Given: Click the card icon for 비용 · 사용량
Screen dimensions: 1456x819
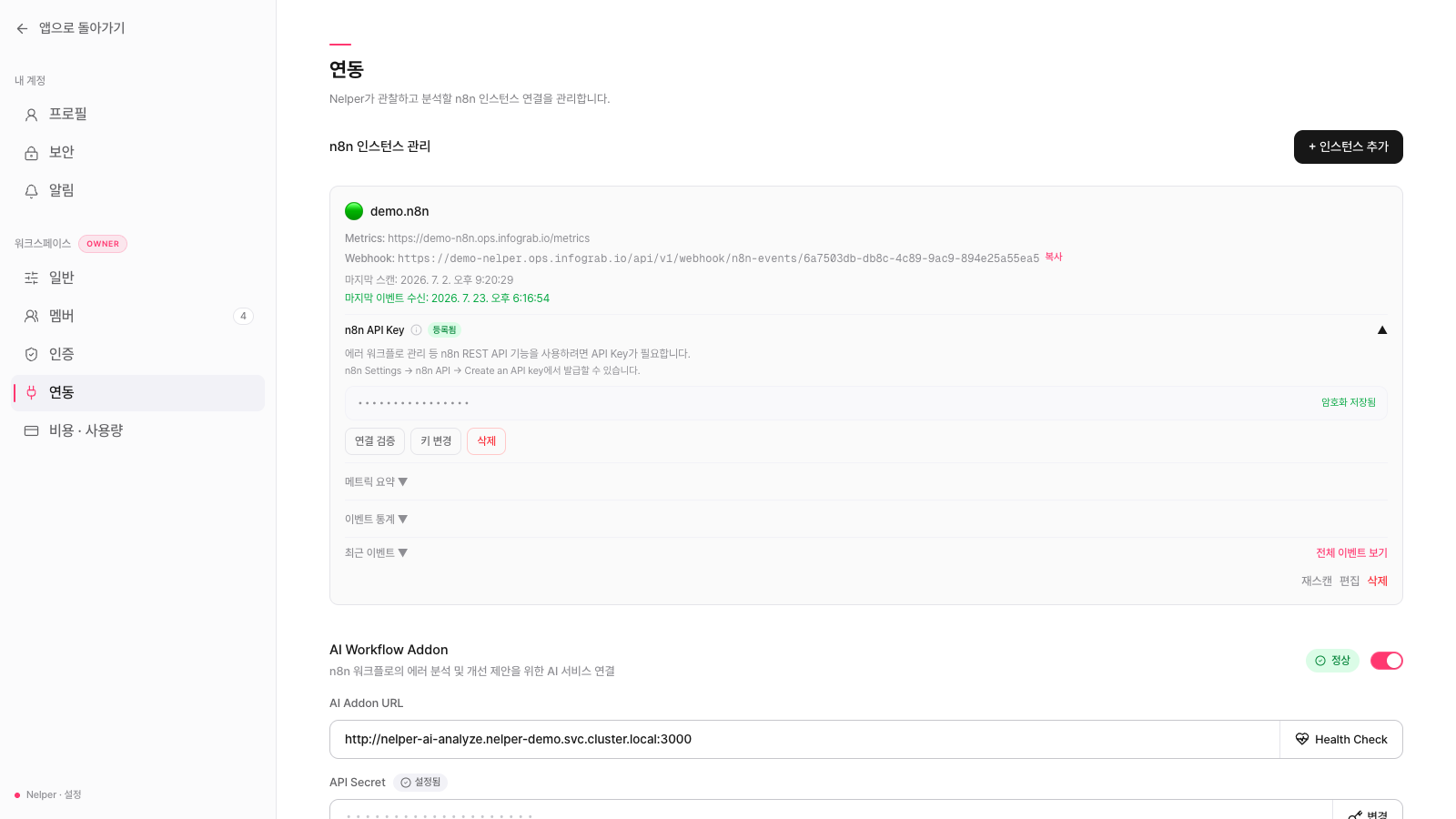Looking at the screenshot, I should pyautogui.click(x=31, y=431).
